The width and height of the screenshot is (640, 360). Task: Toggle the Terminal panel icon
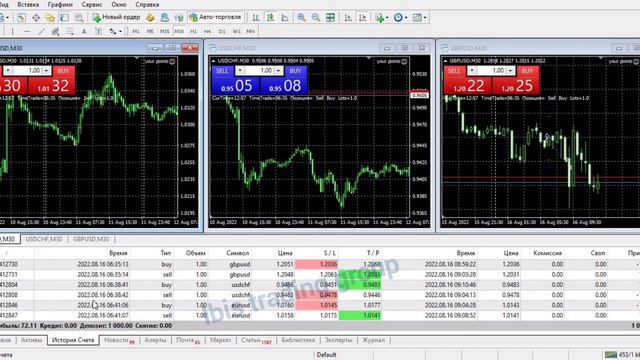pos(64,17)
